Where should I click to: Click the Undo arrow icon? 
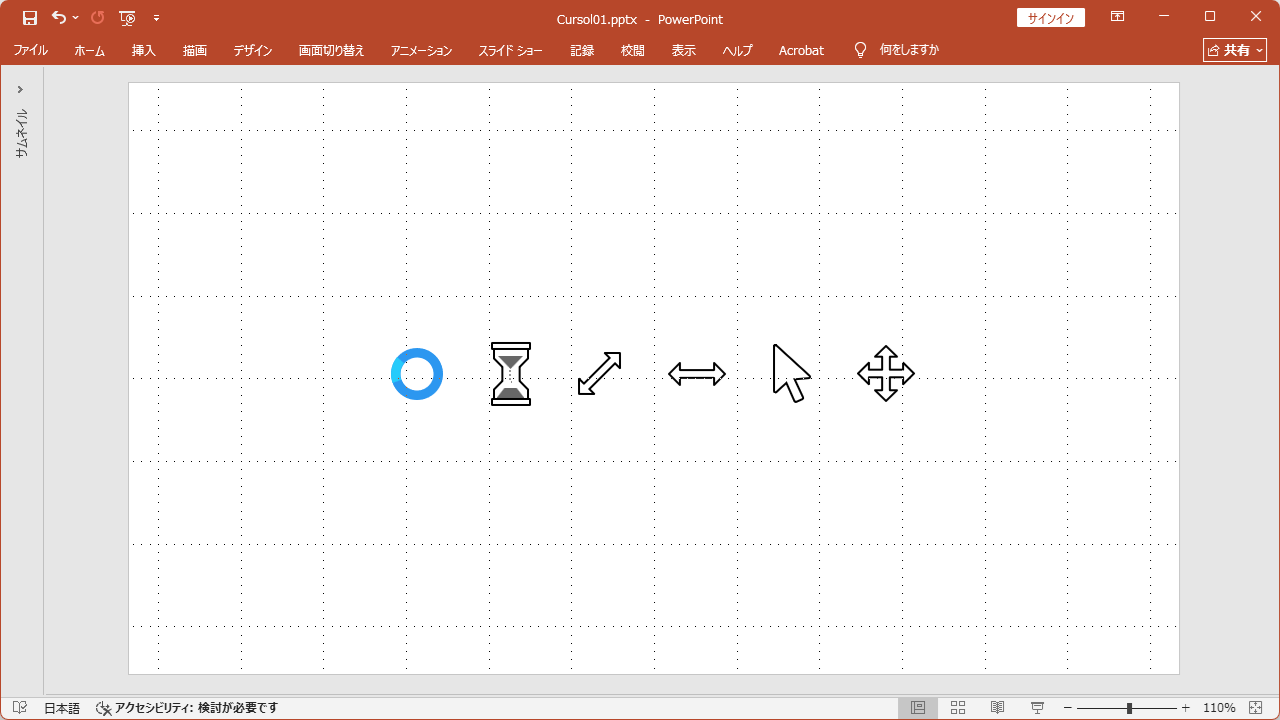pyautogui.click(x=59, y=18)
